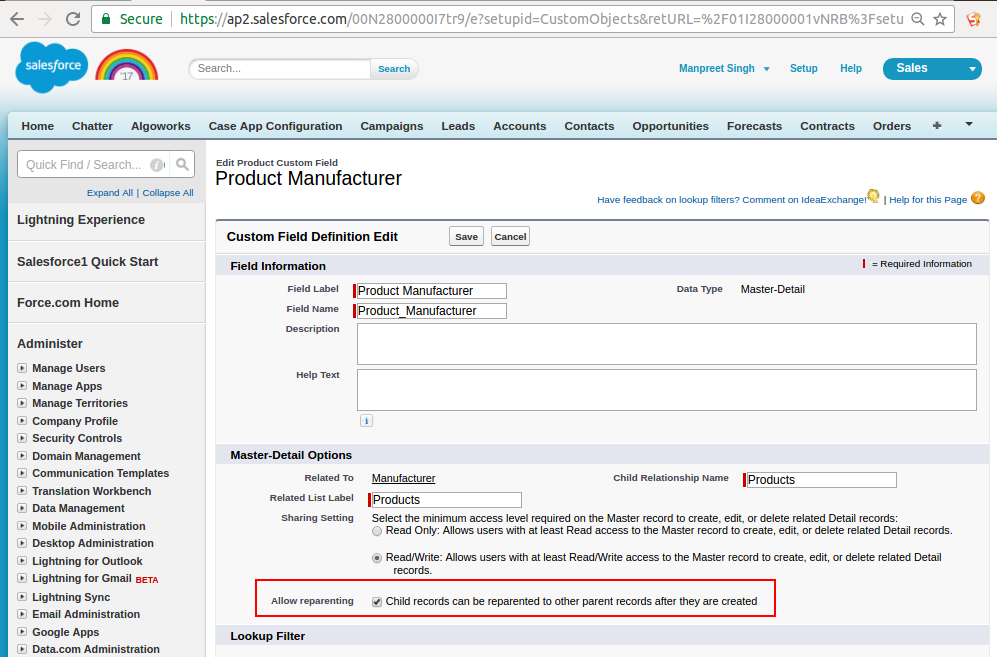Image resolution: width=997 pixels, height=657 pixels.
Task: Click the Cancel button
Action: point(510,237)
